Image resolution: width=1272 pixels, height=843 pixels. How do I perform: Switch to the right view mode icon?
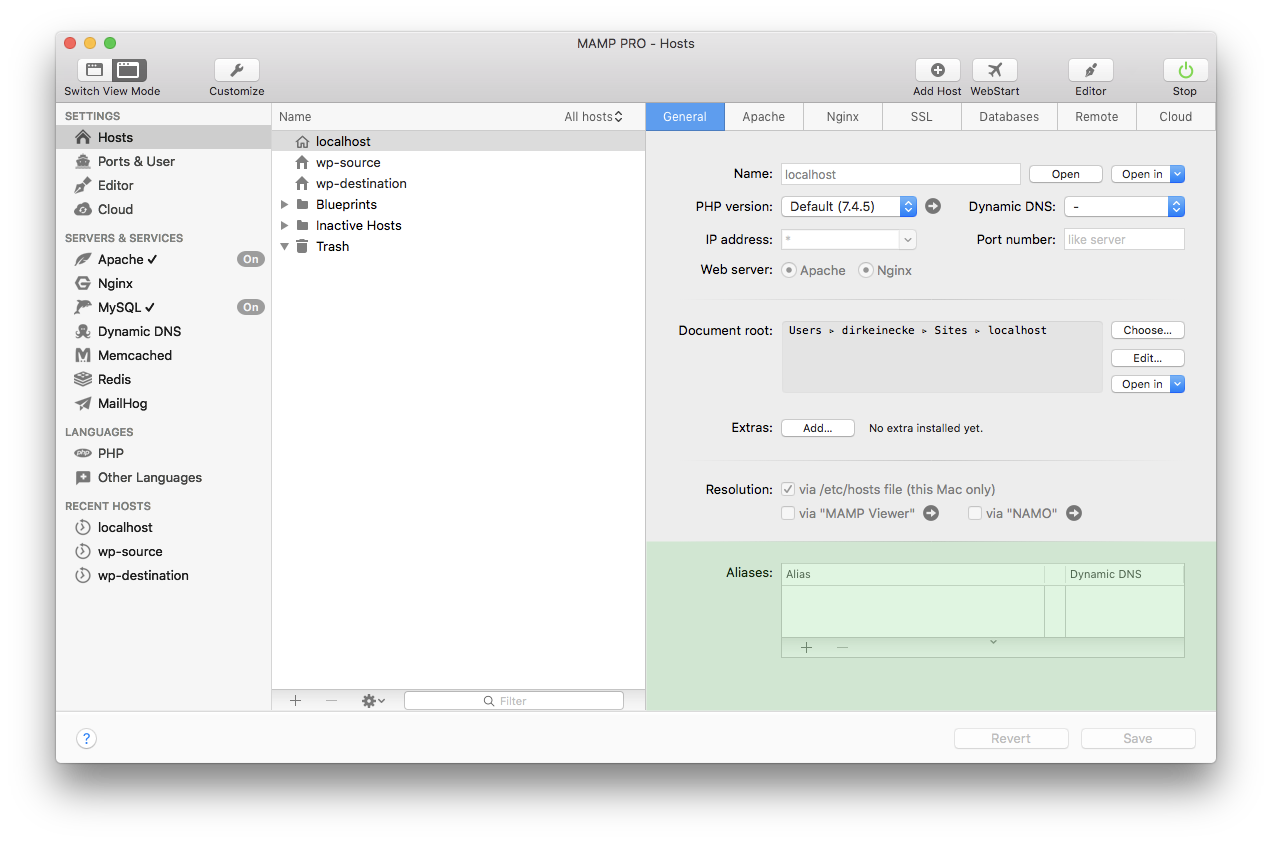[129, 70]
